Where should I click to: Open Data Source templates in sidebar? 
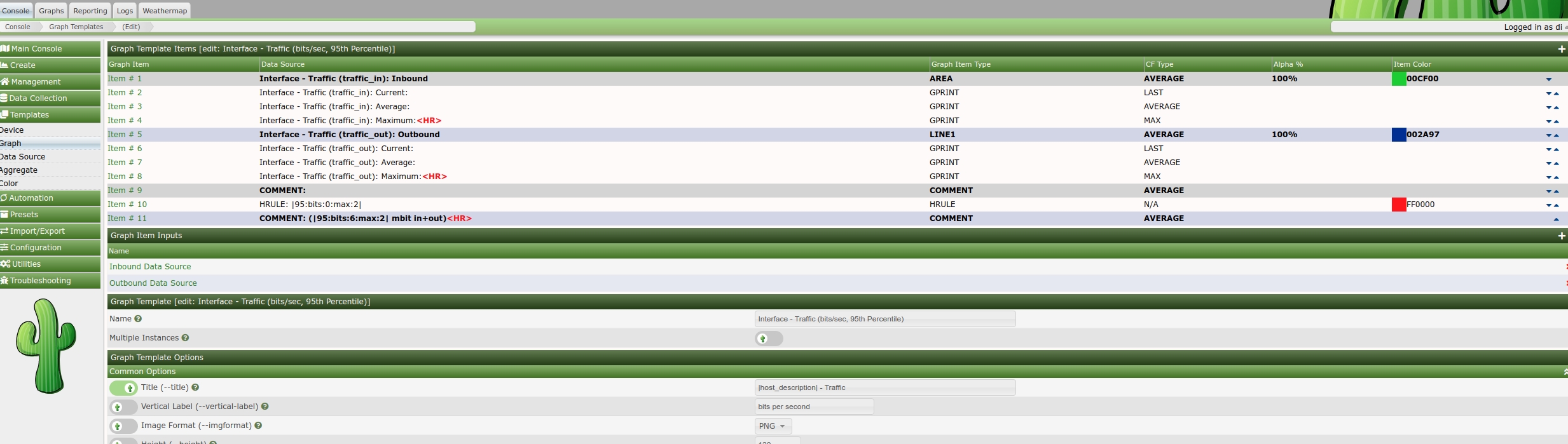coord(50,157)
